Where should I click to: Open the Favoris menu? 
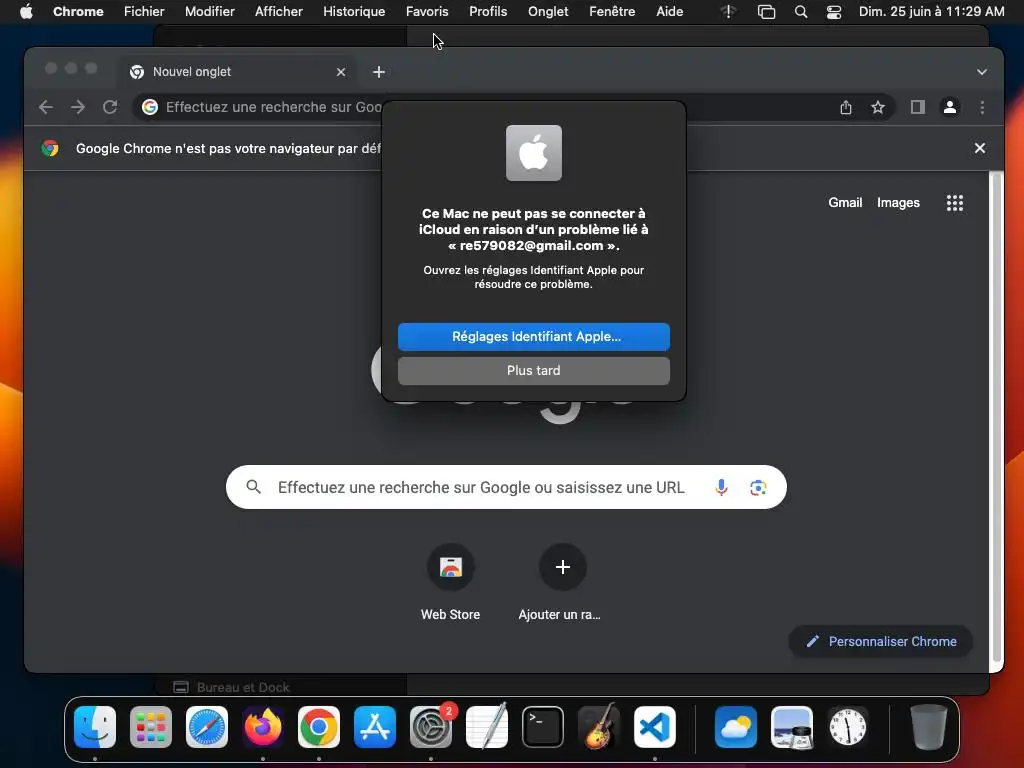pos(426,11)
